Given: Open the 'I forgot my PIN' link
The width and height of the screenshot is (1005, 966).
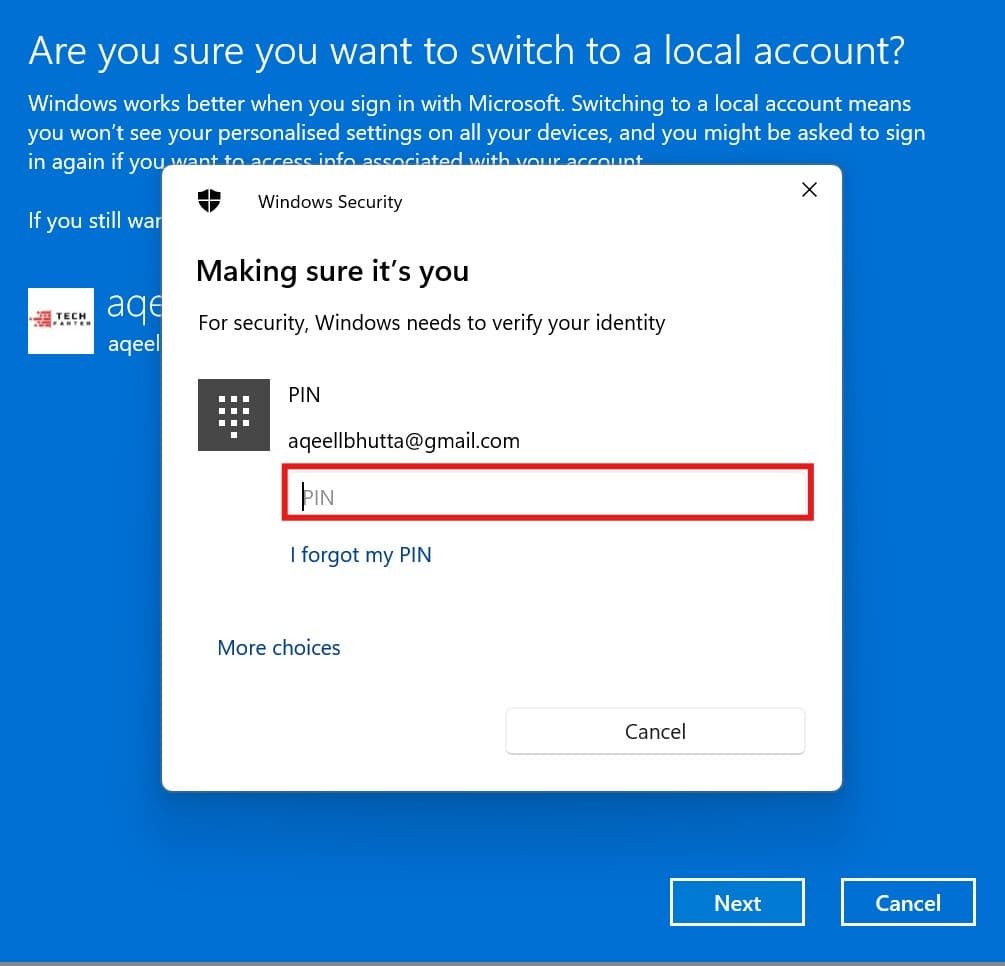Looking at the screenshot, I should [x=360, y=555].
